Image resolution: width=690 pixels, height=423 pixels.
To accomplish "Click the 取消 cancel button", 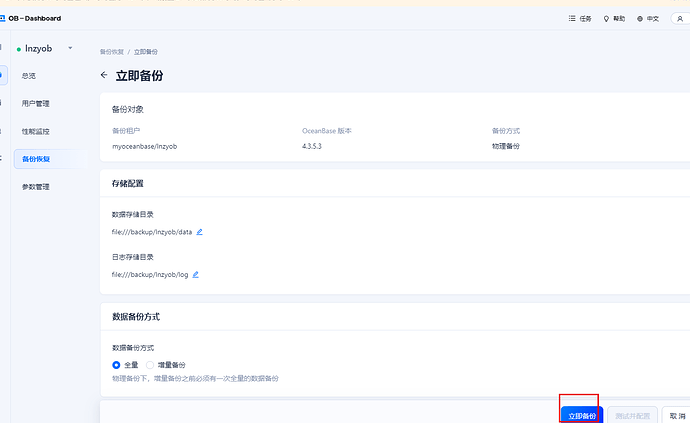I will tap(677, 415).
